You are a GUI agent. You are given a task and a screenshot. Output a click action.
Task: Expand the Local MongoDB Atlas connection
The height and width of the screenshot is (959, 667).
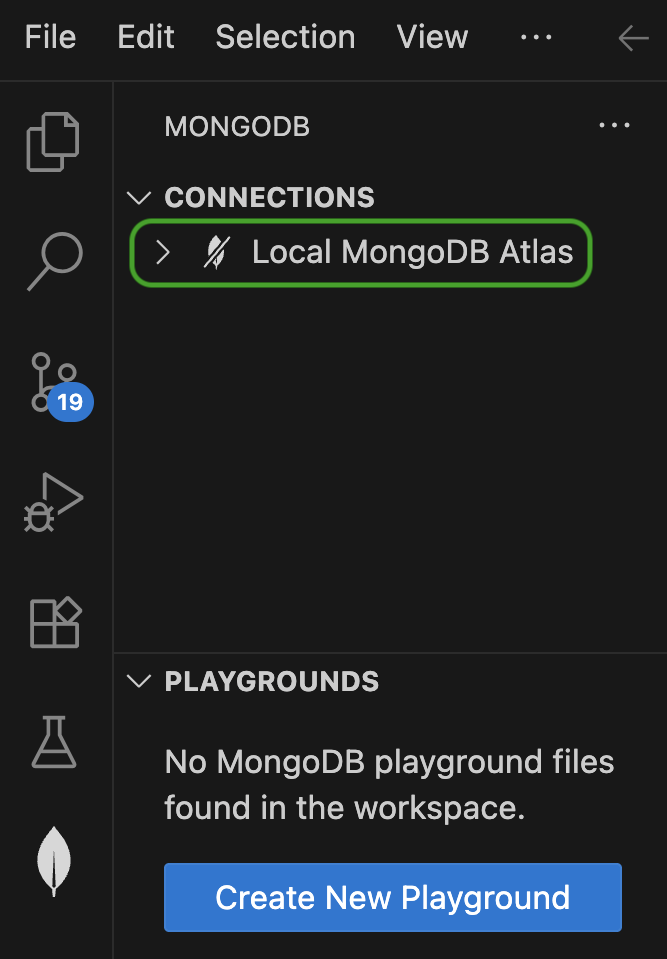[x=163, y=252]
